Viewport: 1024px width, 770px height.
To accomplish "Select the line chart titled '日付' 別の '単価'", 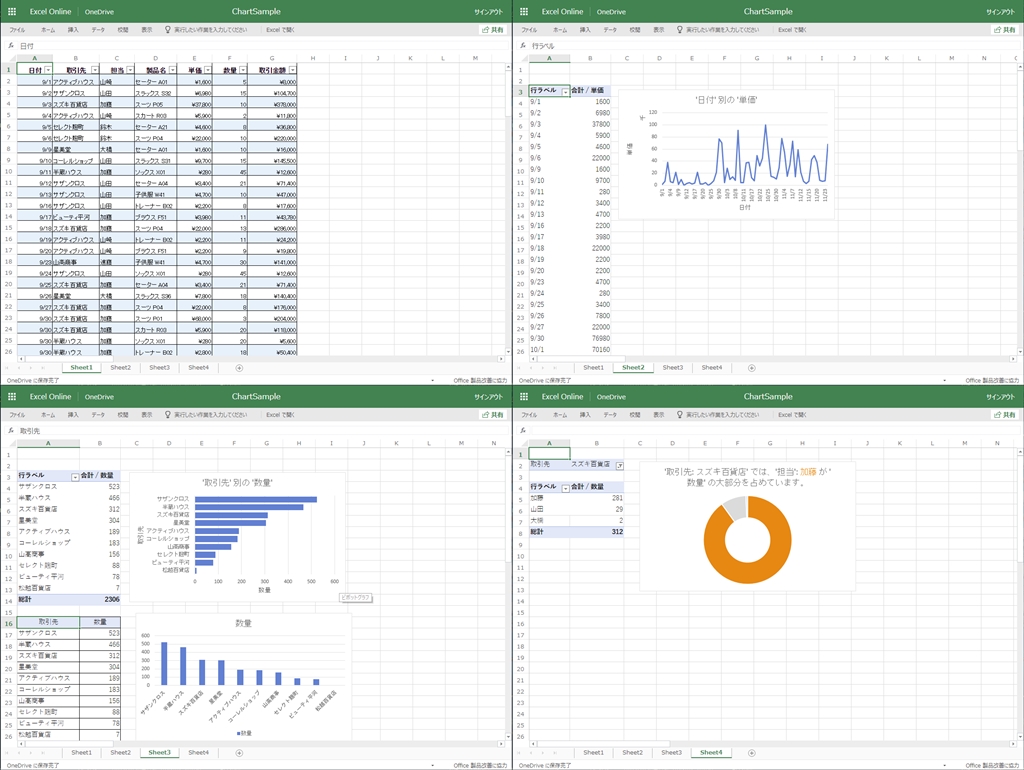I will click(x=726, y=154).
